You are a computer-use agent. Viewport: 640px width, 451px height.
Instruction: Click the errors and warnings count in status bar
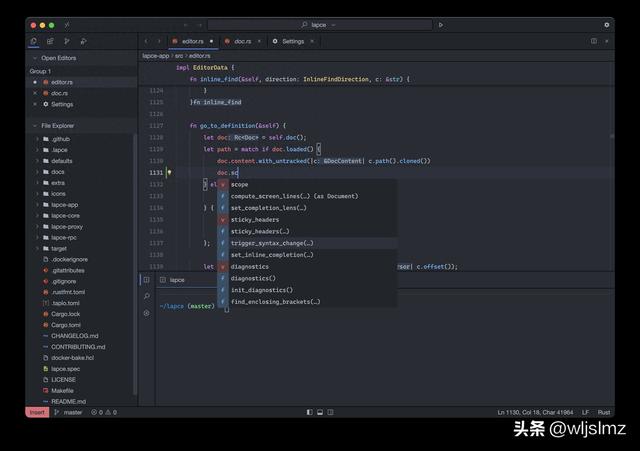104,412
